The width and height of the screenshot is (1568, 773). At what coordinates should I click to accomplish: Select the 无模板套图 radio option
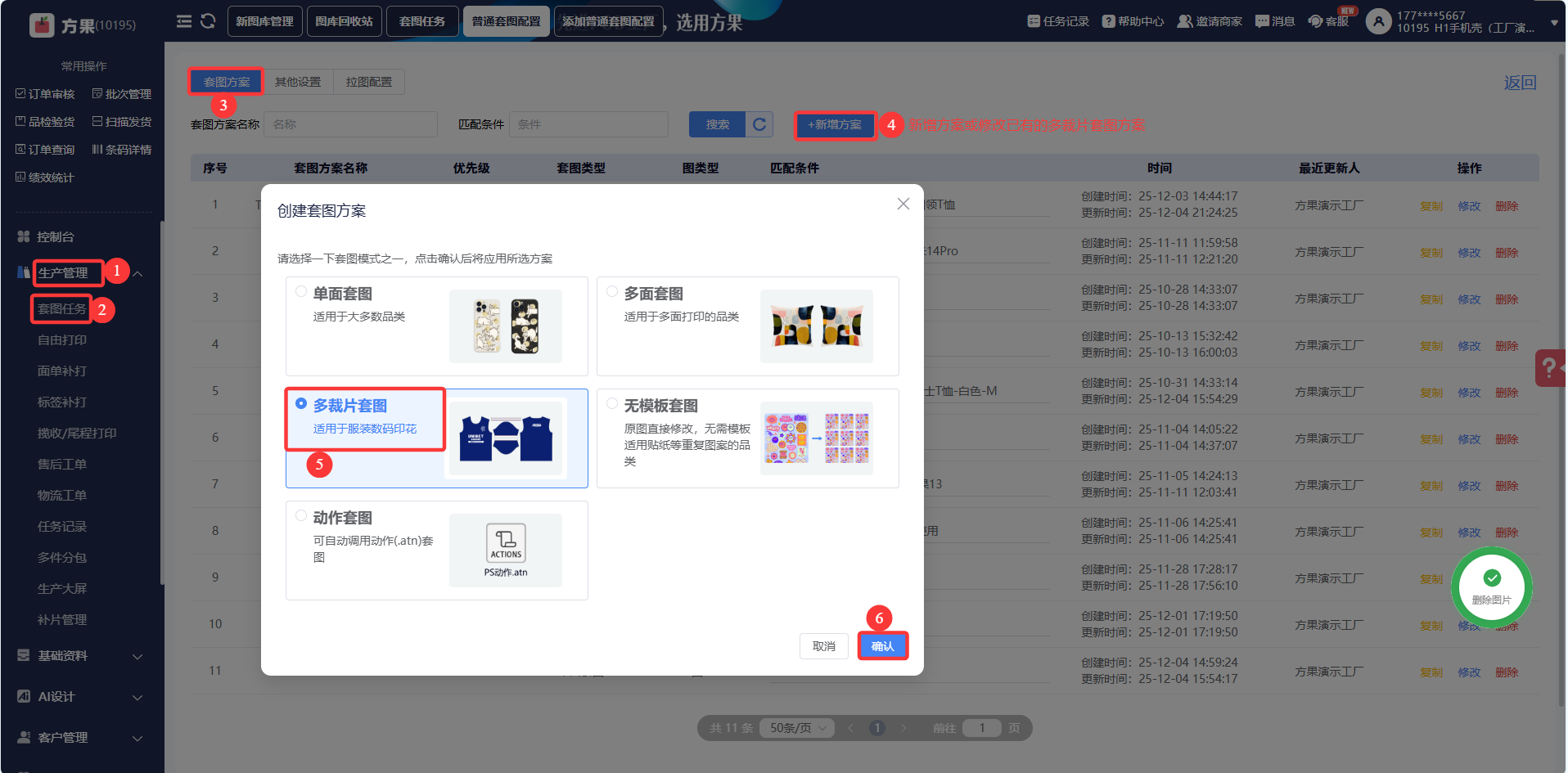(x=612, y=404)
